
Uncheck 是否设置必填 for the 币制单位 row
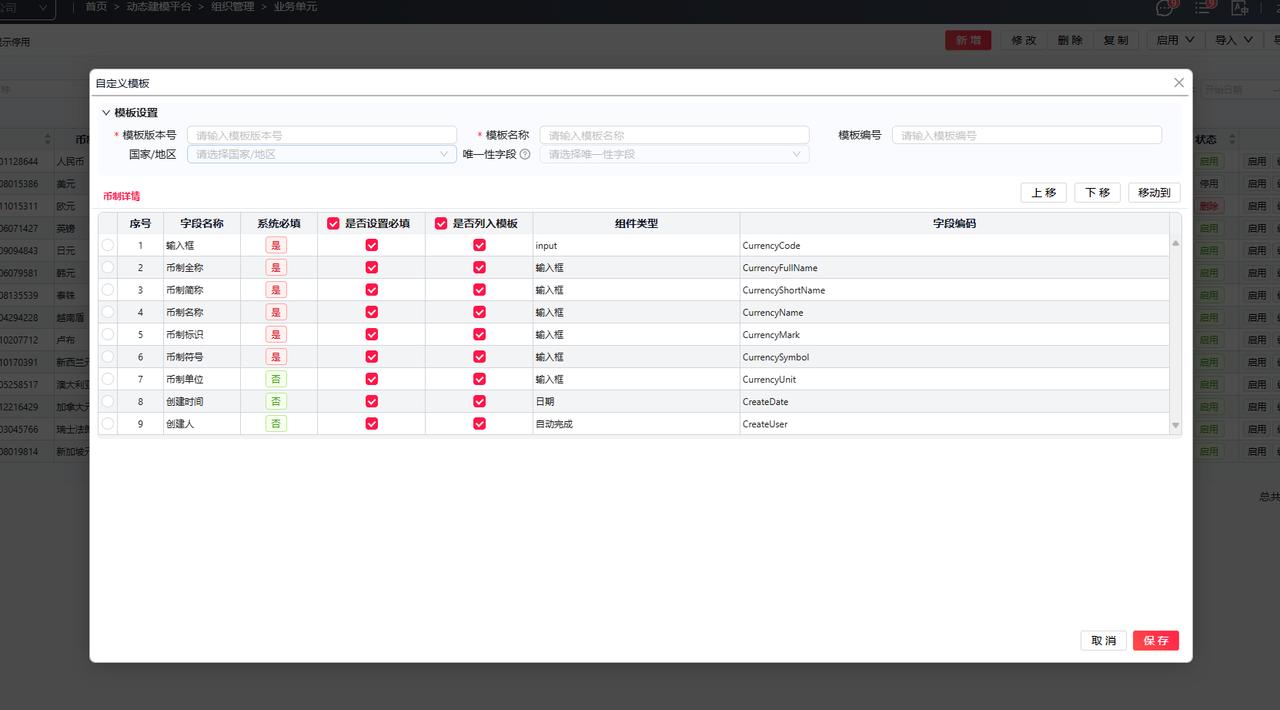click(x=372, y=379)
